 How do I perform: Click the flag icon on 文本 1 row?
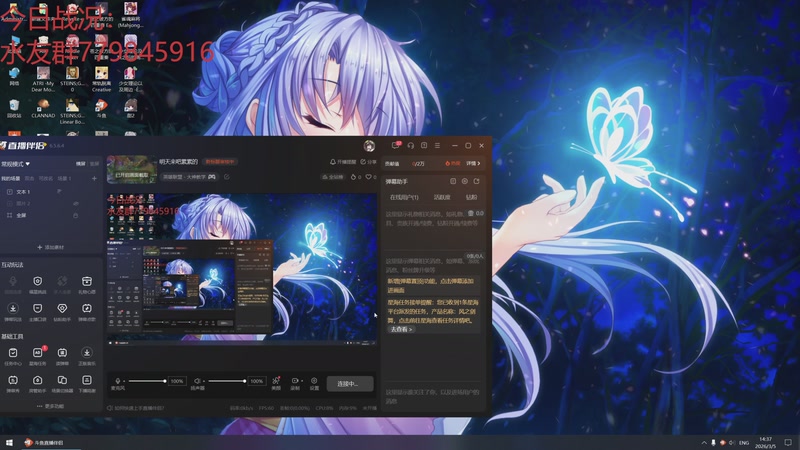60,191
